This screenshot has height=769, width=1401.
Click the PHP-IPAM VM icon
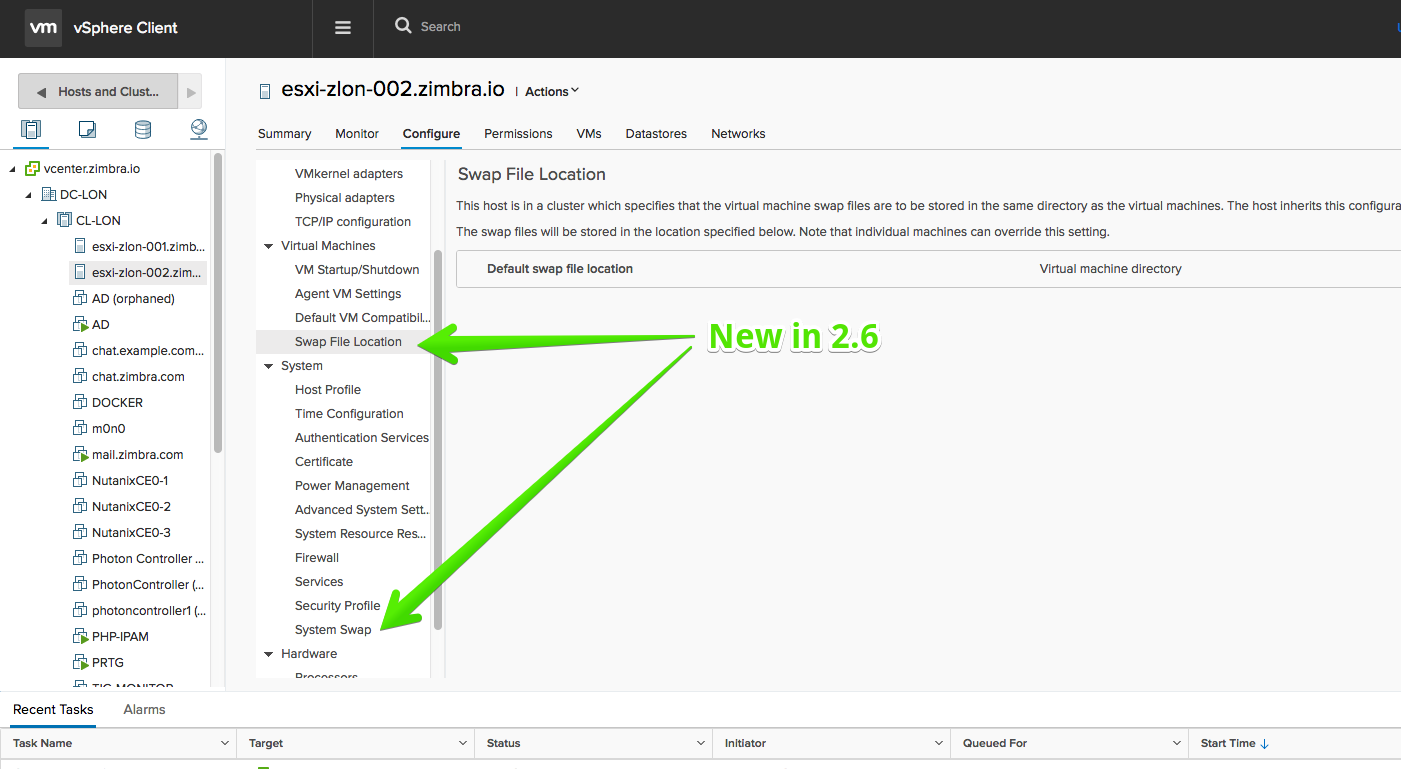pyautogui.click(x=81, y=637)
